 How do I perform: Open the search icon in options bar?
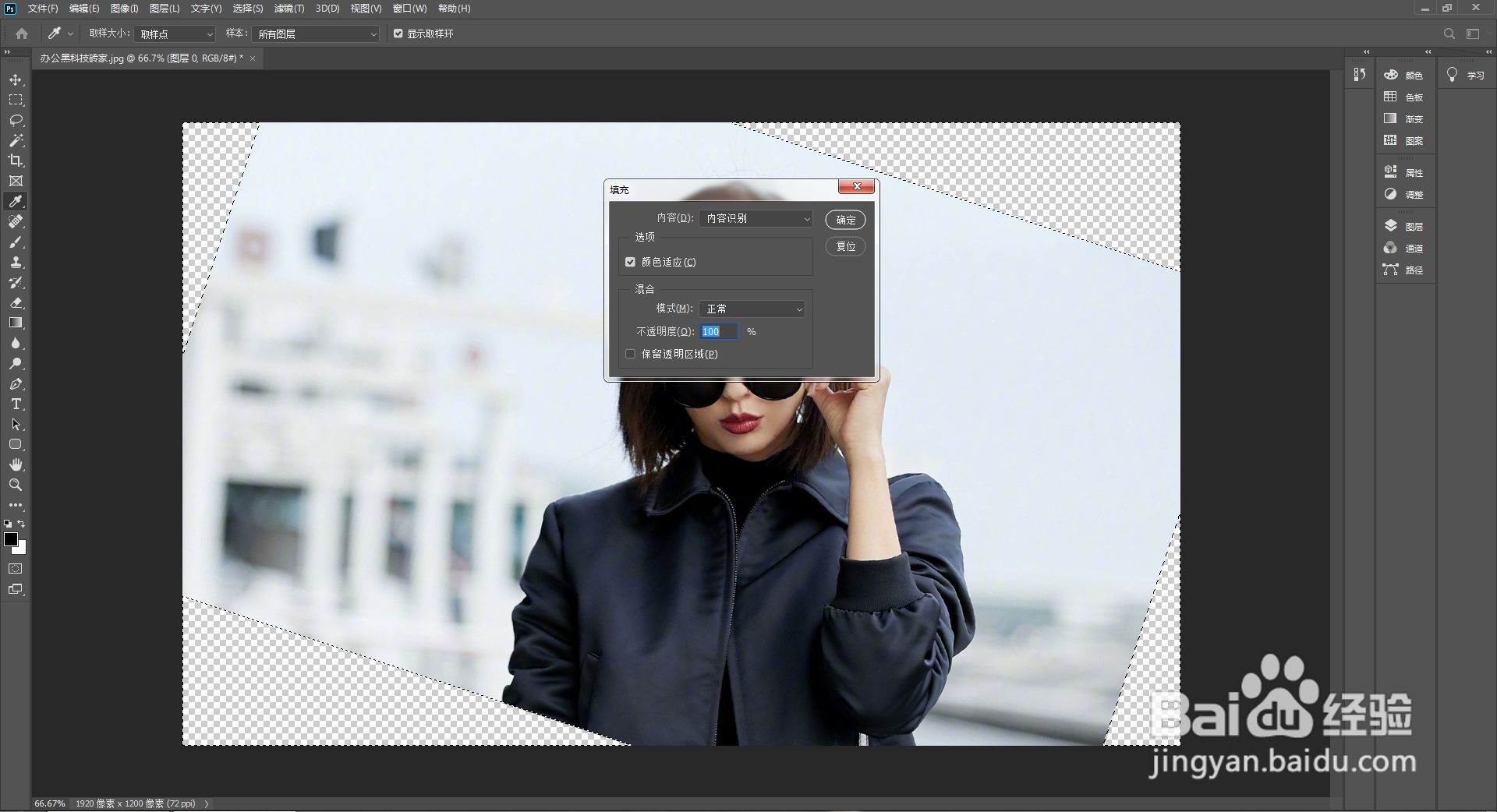tap(1449, 34)
